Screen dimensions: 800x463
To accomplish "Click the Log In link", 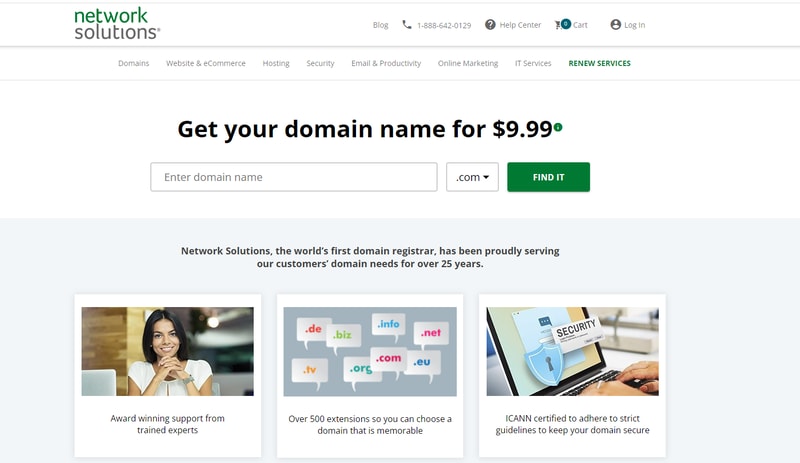I will point(635,25).
